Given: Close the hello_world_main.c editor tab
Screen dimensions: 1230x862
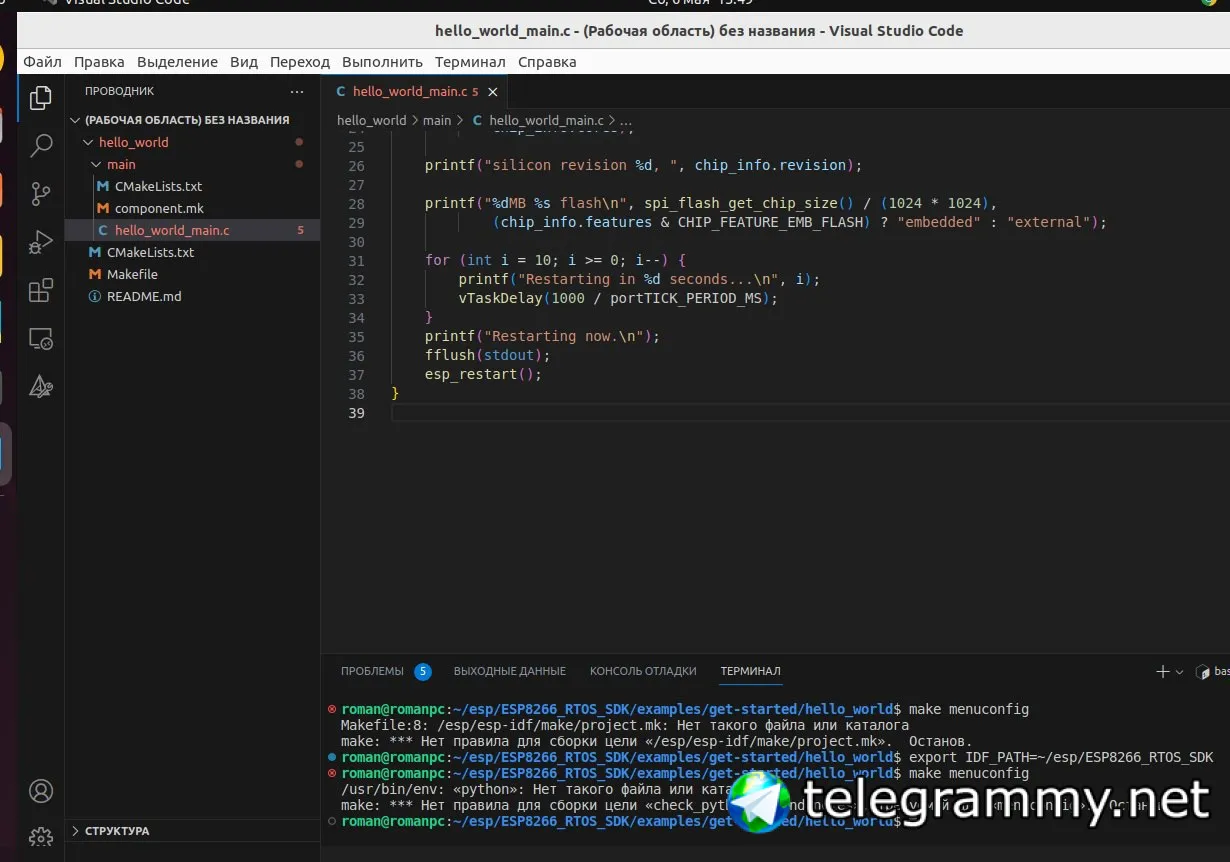Looking at the screenshot, I should (x=492, y=91).
